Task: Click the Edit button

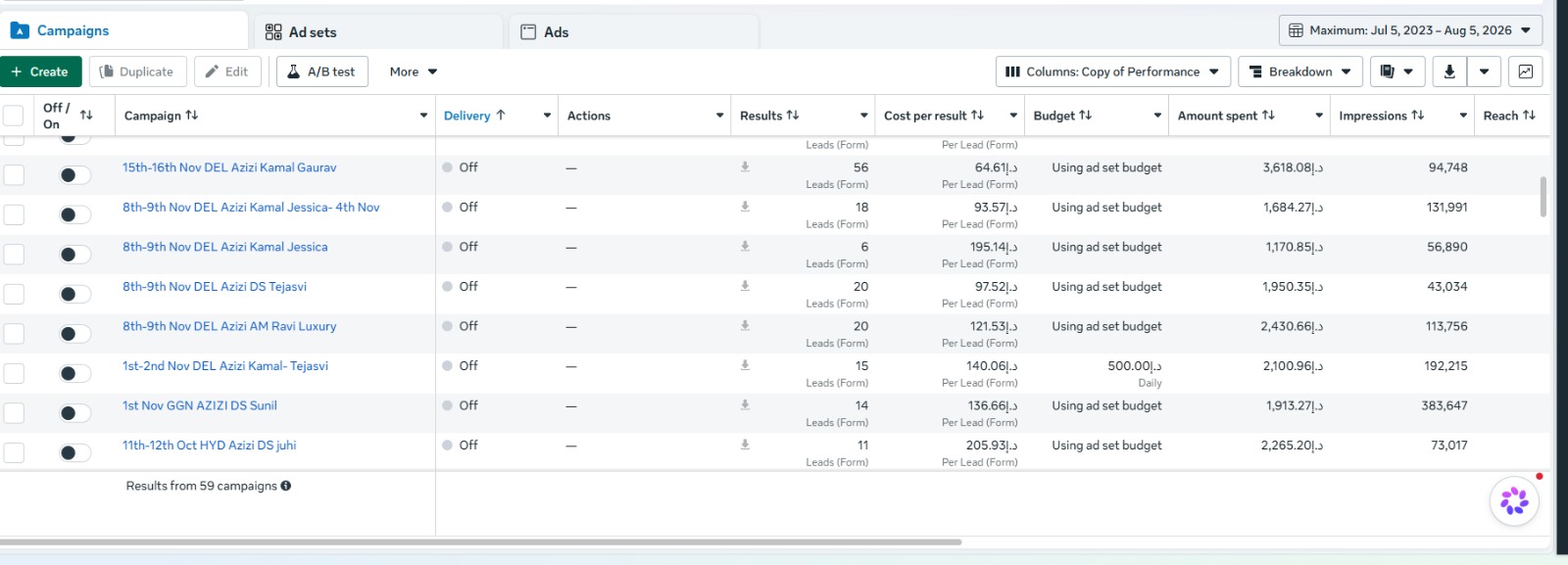Action: coord(227,71)
